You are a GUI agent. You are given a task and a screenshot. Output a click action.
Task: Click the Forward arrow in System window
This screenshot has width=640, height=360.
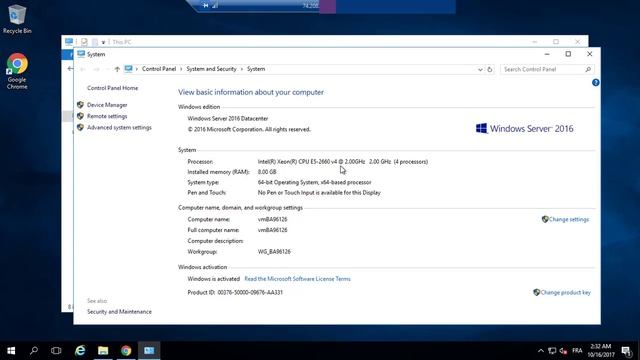coord(97,69)
